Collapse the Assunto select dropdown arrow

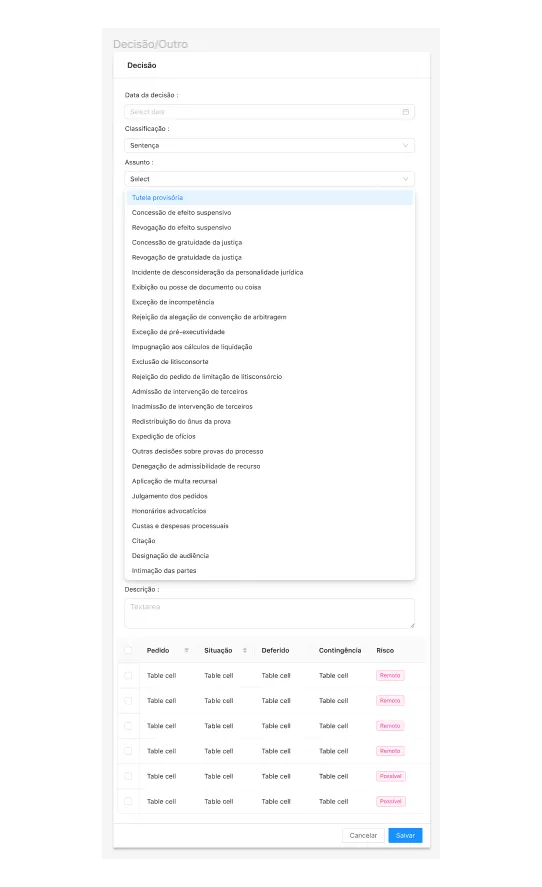[406, 179]
